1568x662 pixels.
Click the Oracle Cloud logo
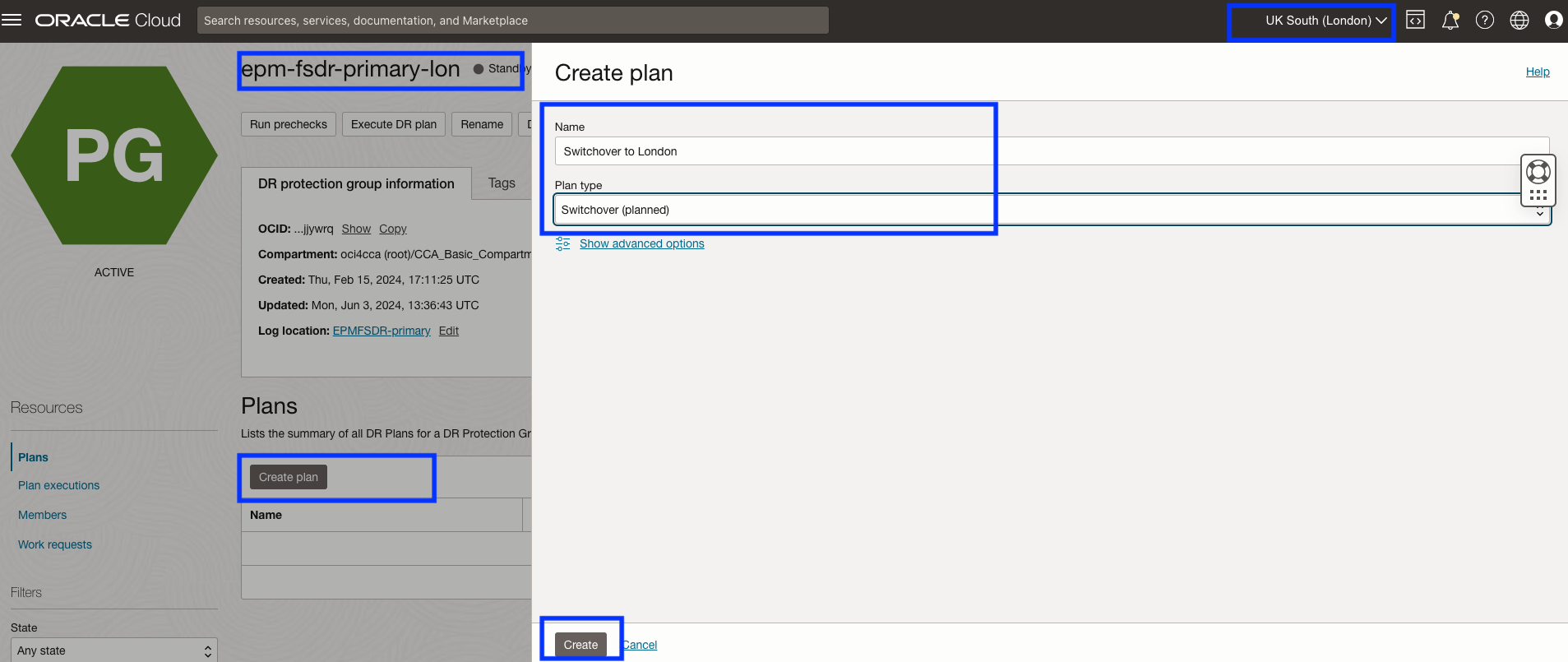(x=108, y=20)
